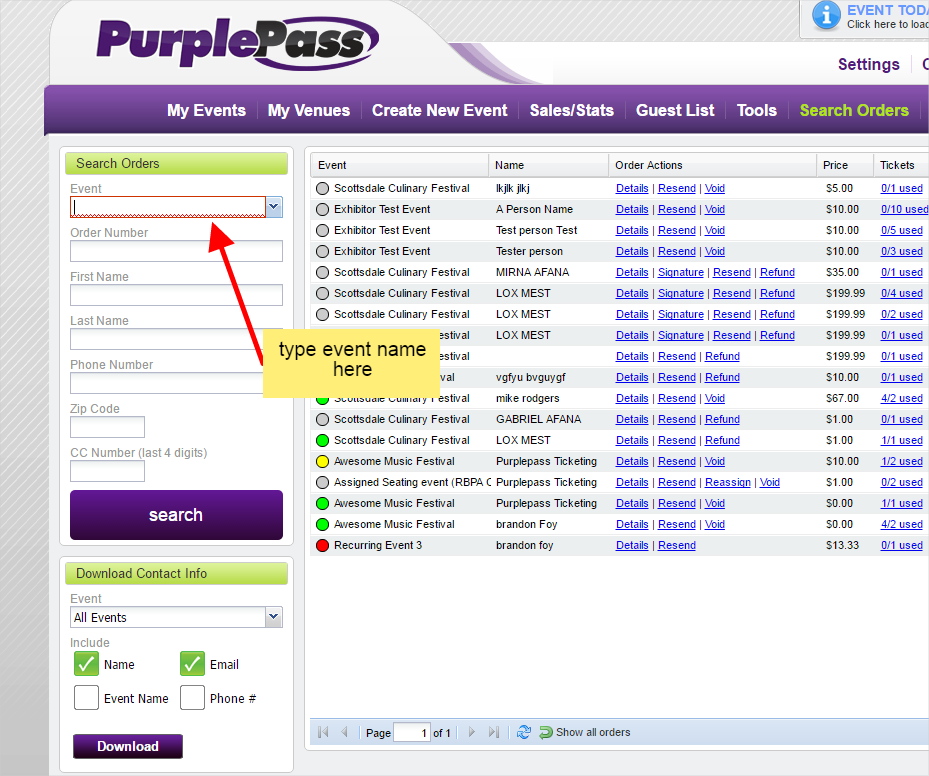The width and height of the screenshot is (929, 776).
Task: Void the brandon Foy order
Action: pyautogui.click(x=715, y=525)
